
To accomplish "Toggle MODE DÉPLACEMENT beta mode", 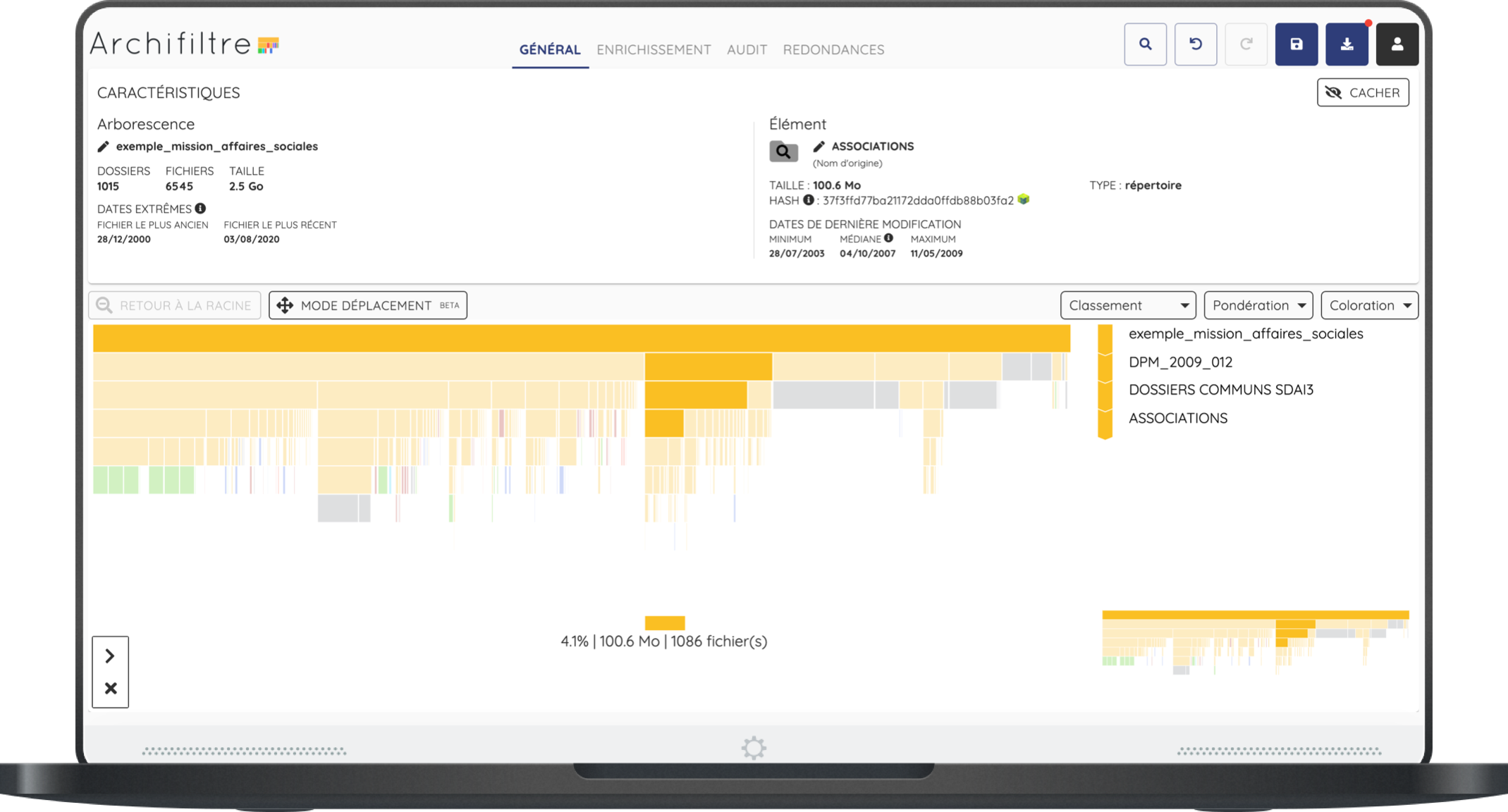I will click(x=367, y=305).
